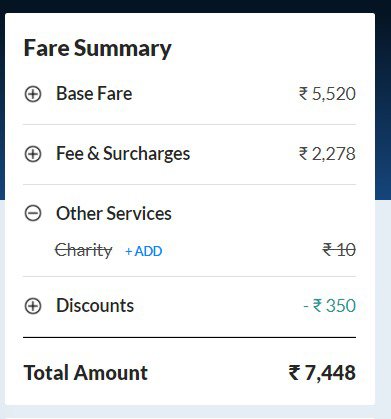Click the Fare Summary heading
Viewport: 391px width, 419px height.
pos(98,49)
